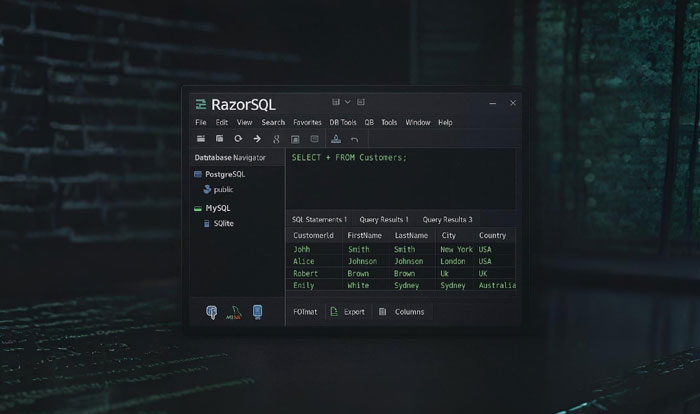Select the 'Enily' cell in results
Image resolution: width=700 pixels, height=414 pixels.
pos(304,285)
